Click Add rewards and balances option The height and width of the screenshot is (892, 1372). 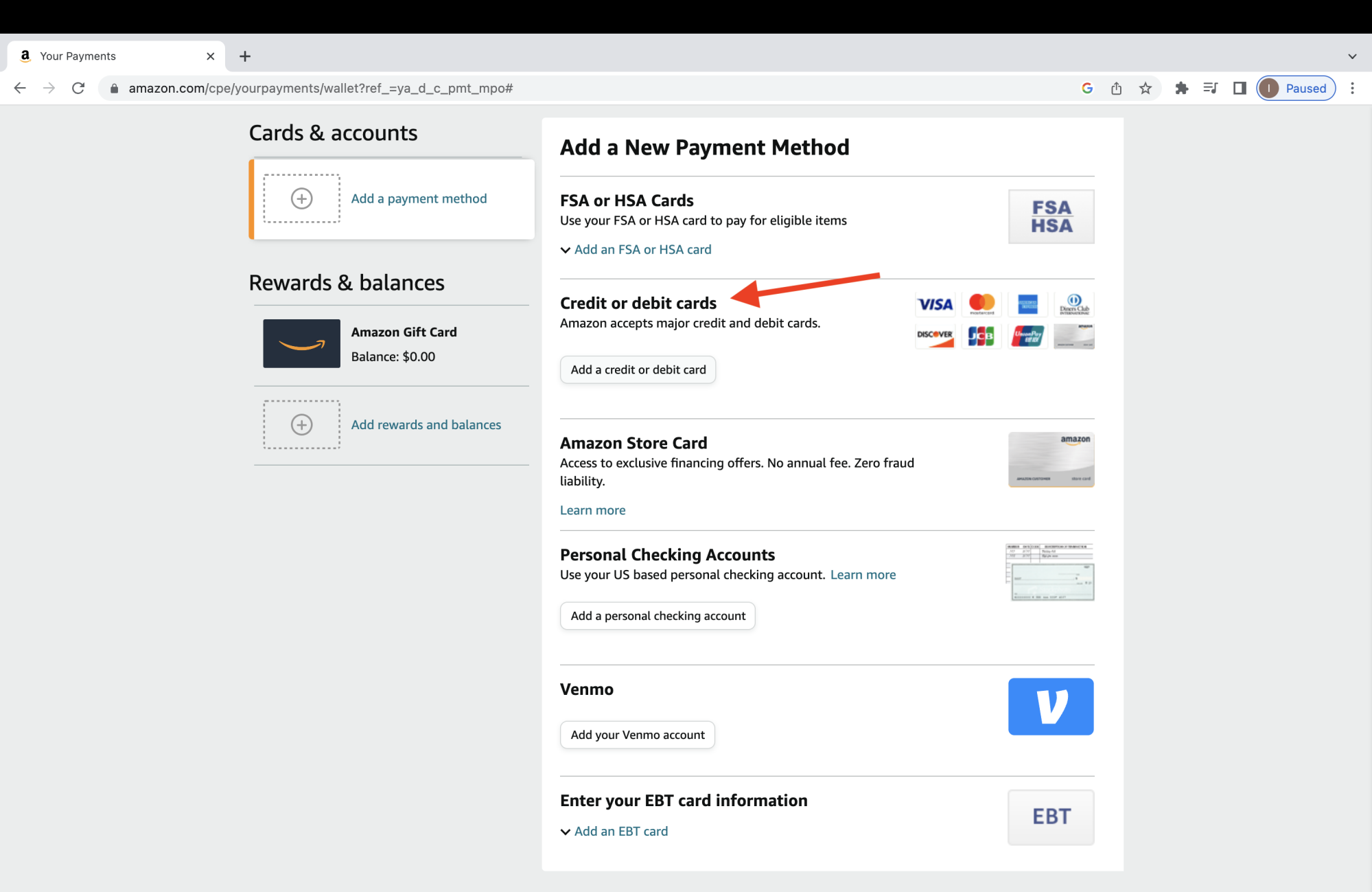pyautogui.click(x=425, y=424)
